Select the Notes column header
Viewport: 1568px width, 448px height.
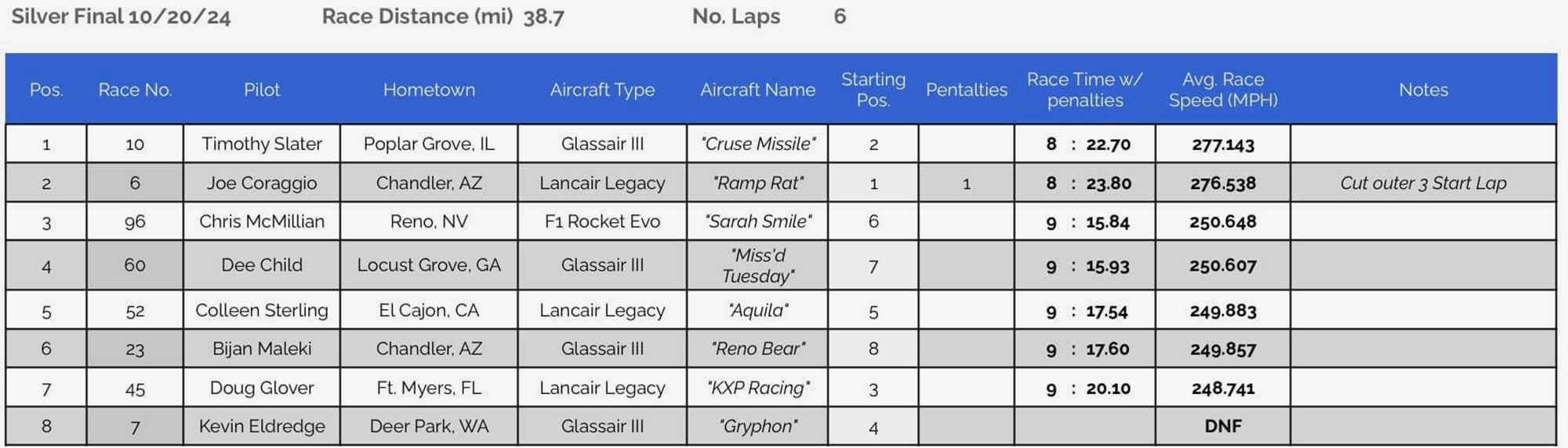click(x=1423, y=89)
